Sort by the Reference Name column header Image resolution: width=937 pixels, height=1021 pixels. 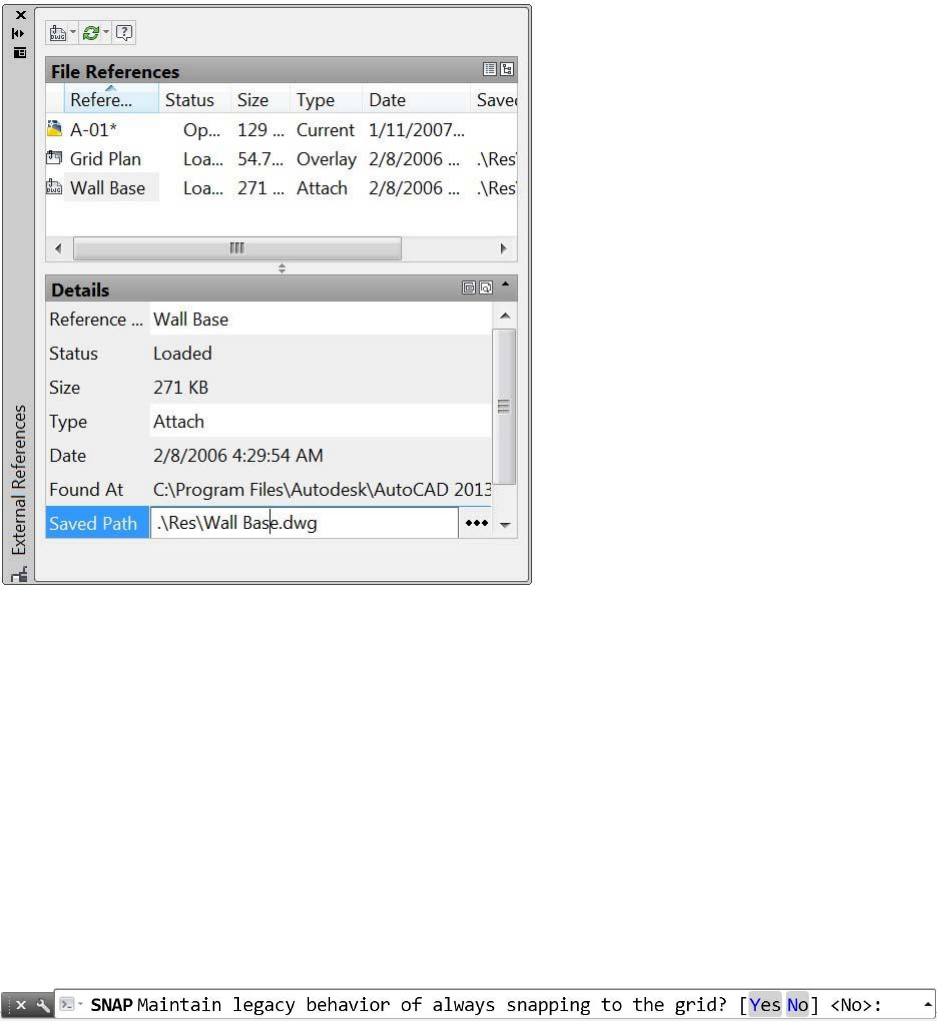pos(111,100)
